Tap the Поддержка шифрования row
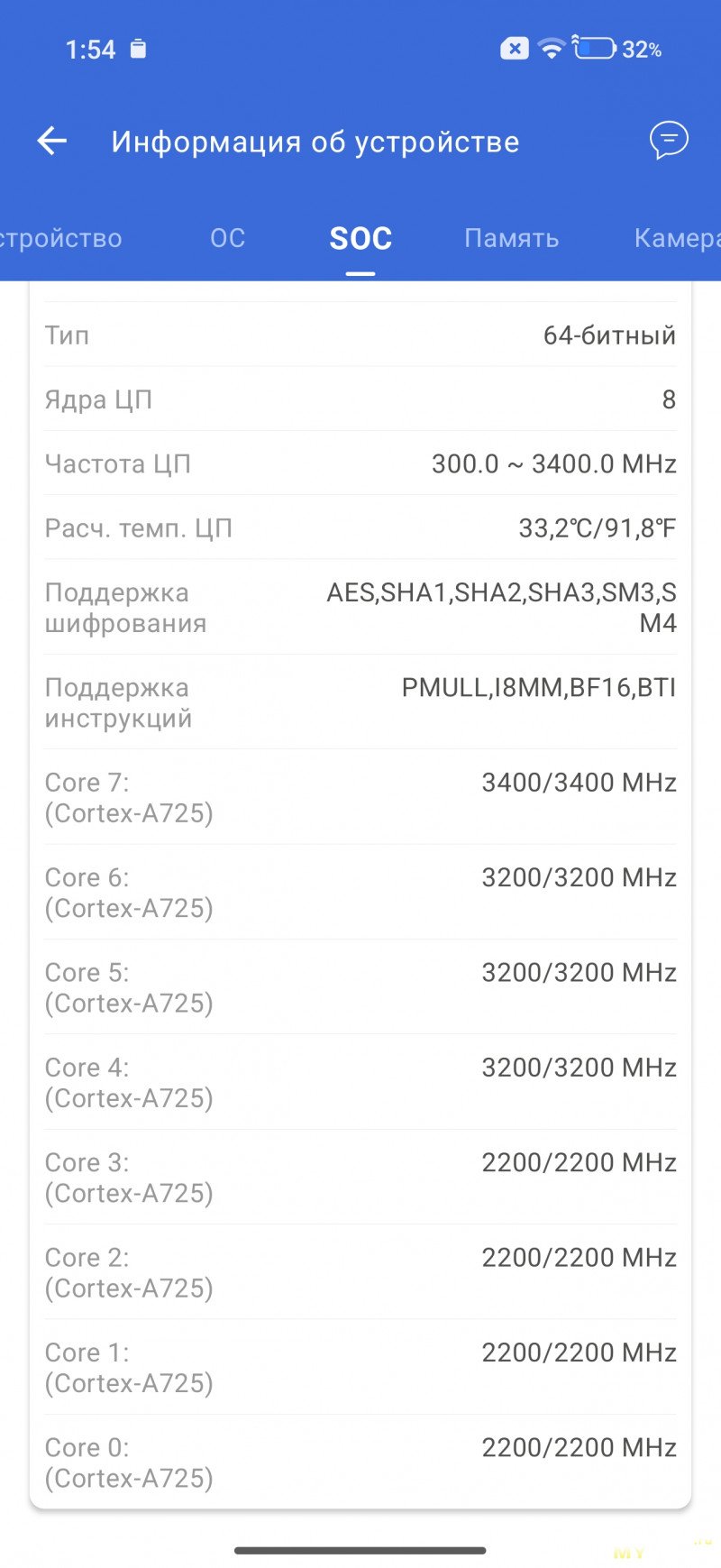Image resolution: width=721 pixels, height=1568 pixels. coord(360,608)
